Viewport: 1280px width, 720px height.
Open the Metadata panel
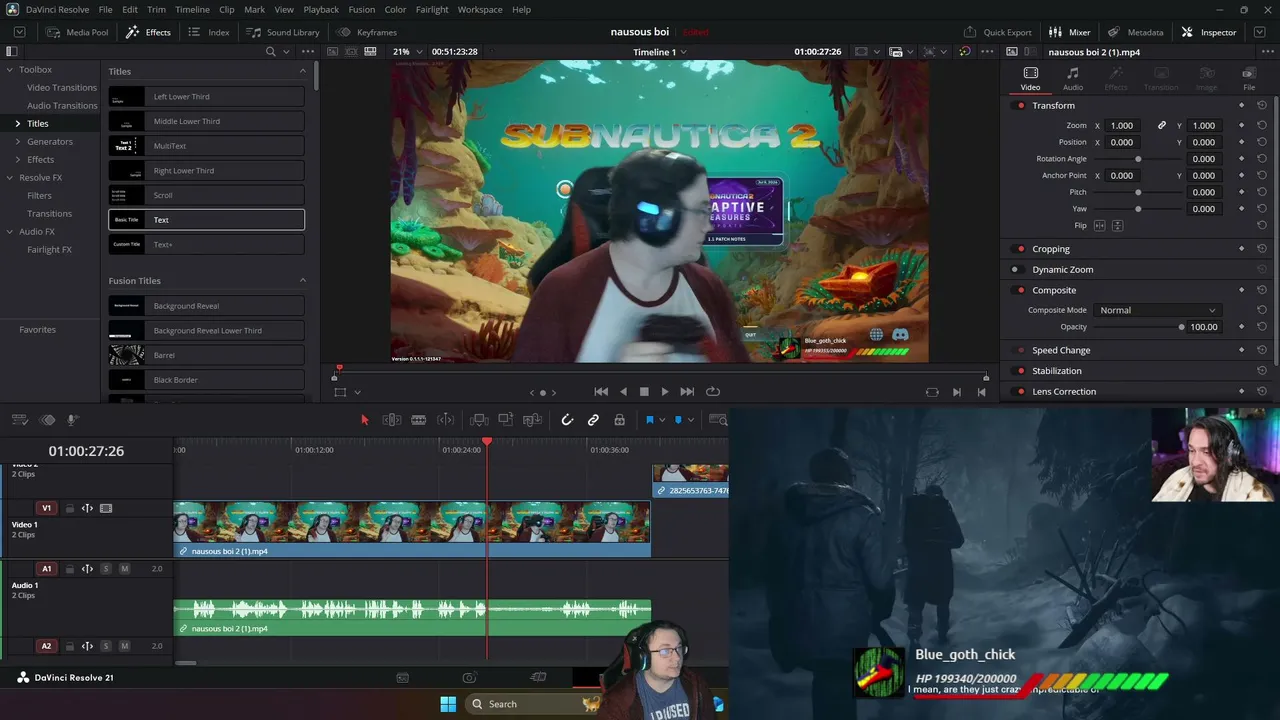[x=1135, y=32]
